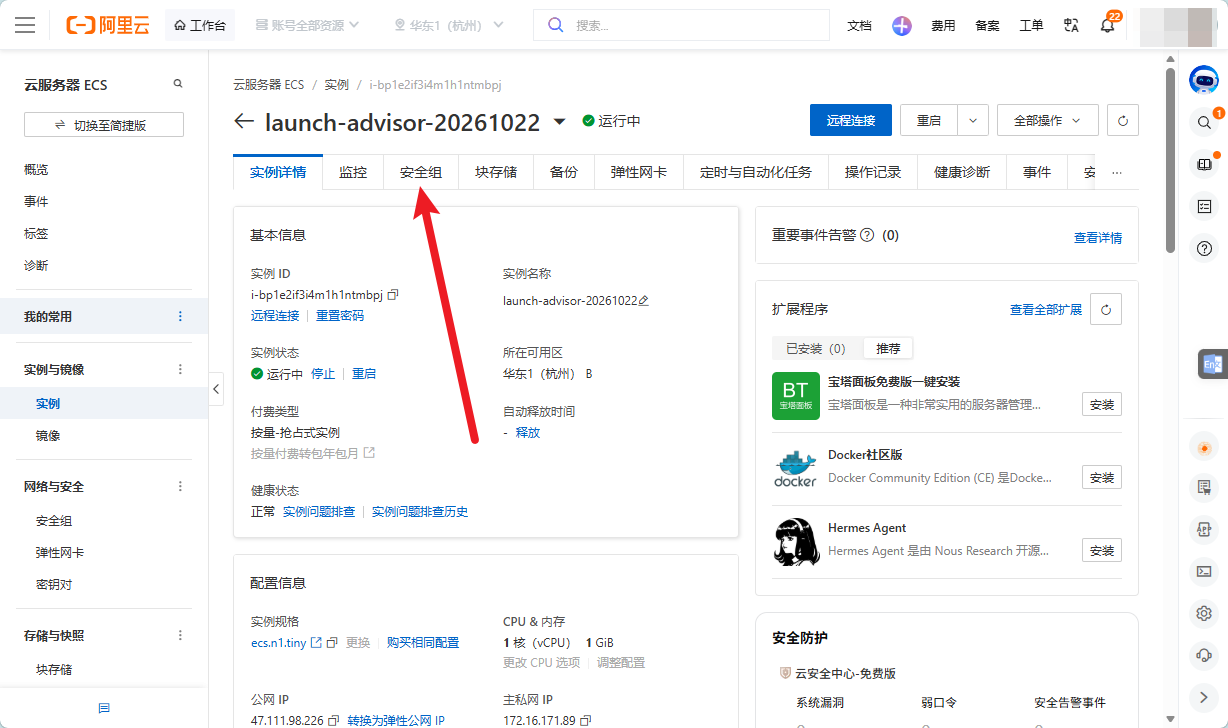This screenshot has height=728, width=1228.
Task: Click the purple plus icon in header
Action: click(x=902, y=26)
